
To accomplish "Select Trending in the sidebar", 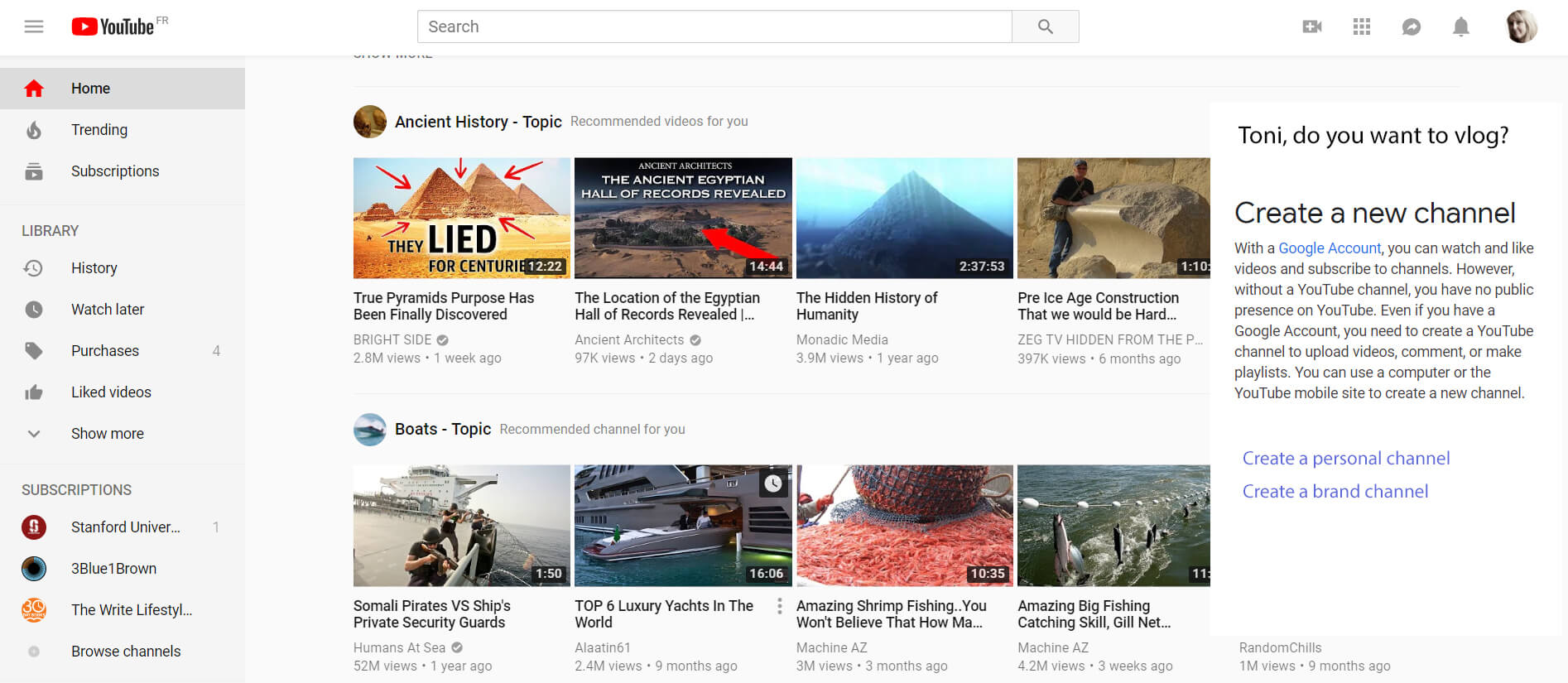I will point(123,129).
